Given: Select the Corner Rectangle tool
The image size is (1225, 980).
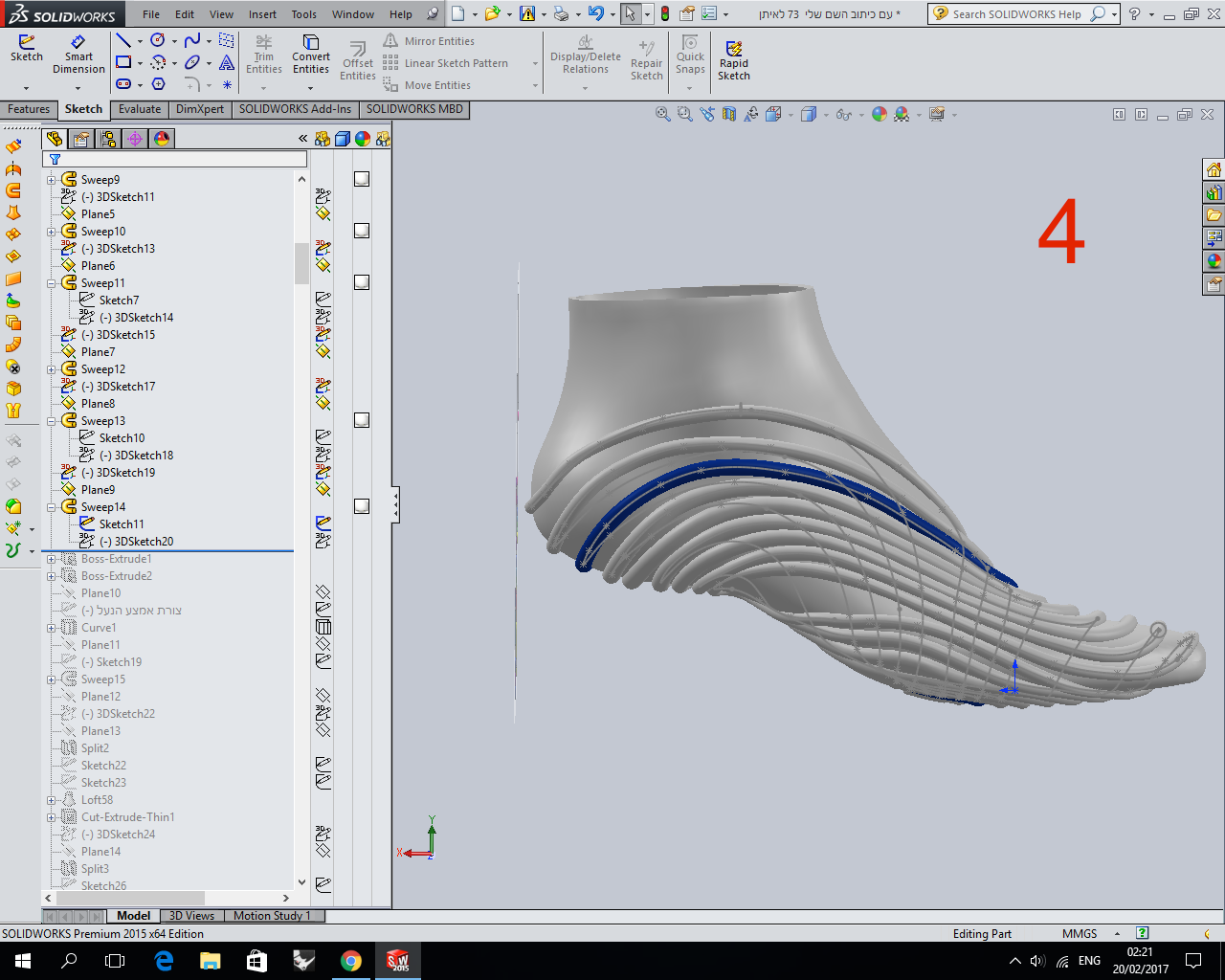Looking at the screenshot, I should 123,62.
